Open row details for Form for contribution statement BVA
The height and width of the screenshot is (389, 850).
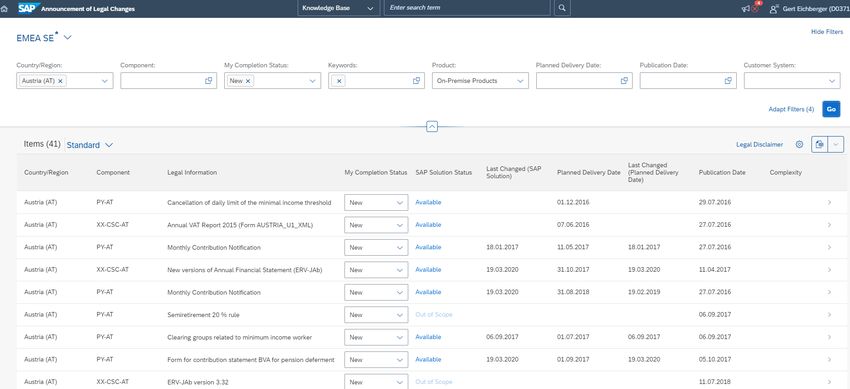coord(829,359)
